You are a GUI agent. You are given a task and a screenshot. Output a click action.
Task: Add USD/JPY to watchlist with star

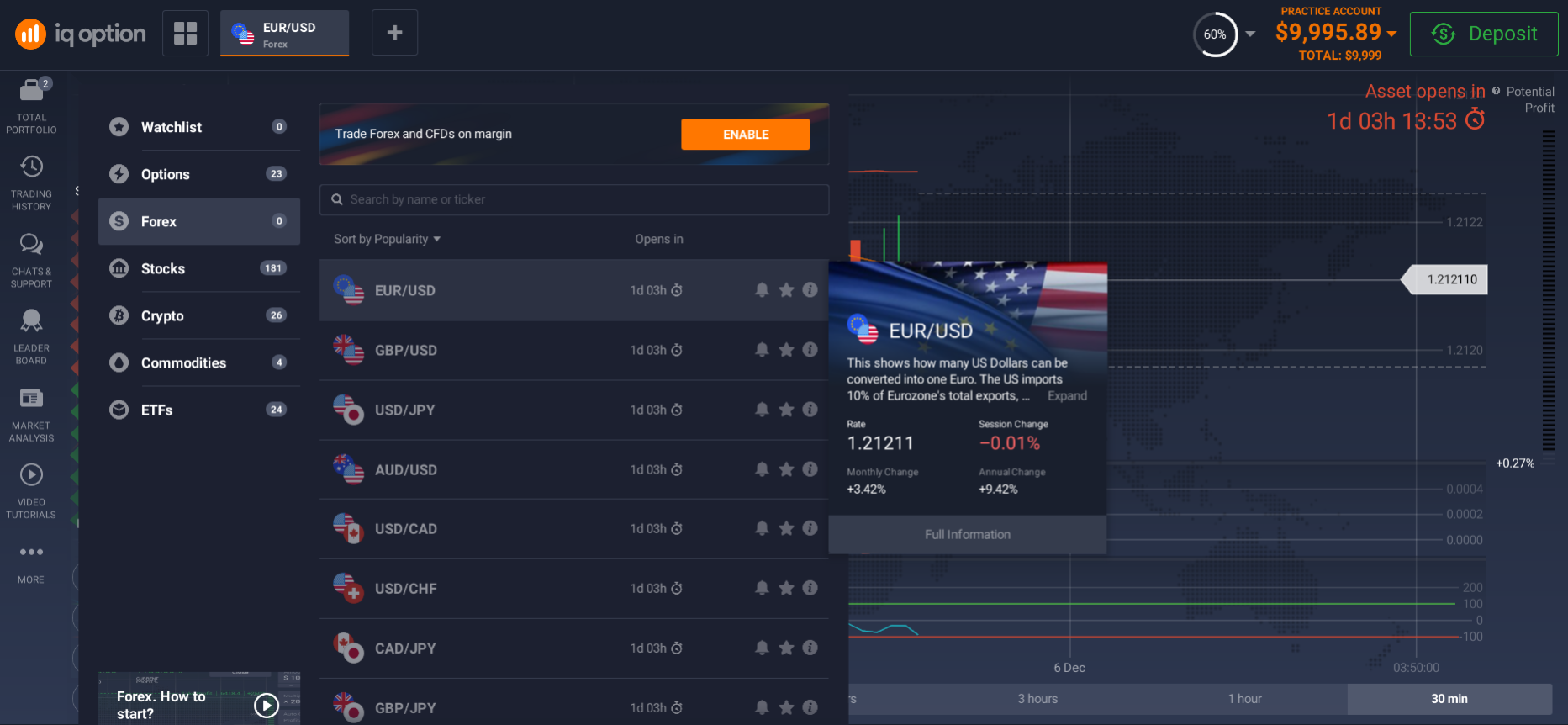(786, 410)
